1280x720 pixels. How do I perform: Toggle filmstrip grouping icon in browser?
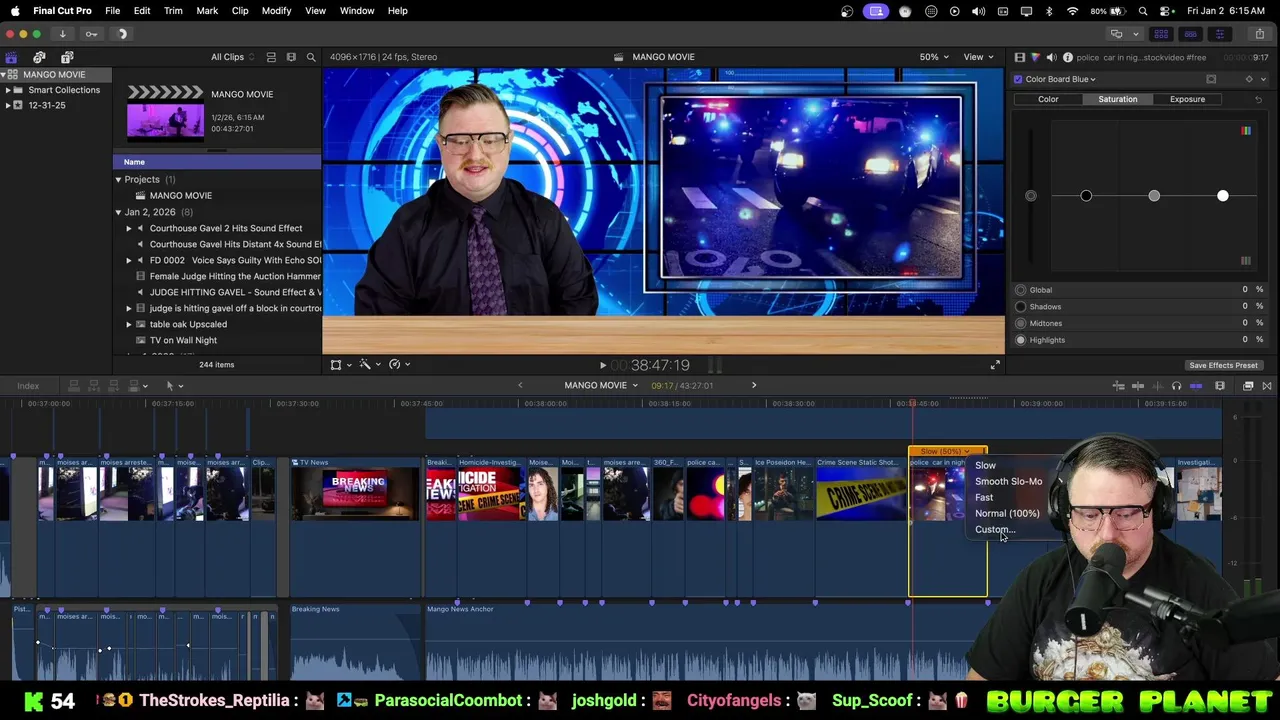coord(291,57)
